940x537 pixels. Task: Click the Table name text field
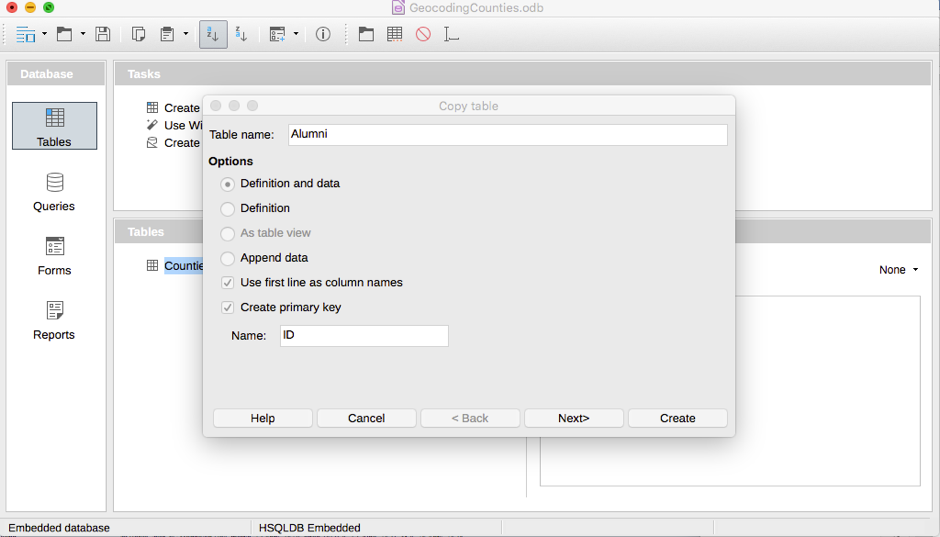coord(507,134)
